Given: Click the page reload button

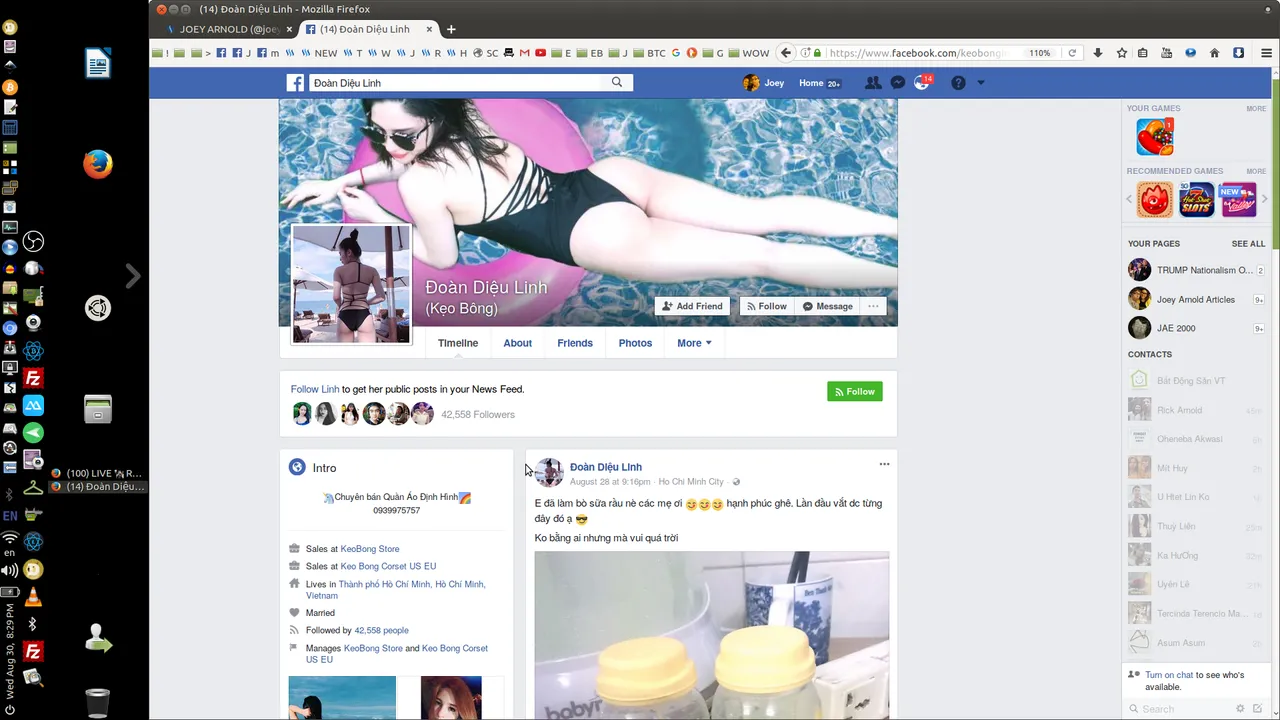Looking at the screenshot, I should (1072, 53).
